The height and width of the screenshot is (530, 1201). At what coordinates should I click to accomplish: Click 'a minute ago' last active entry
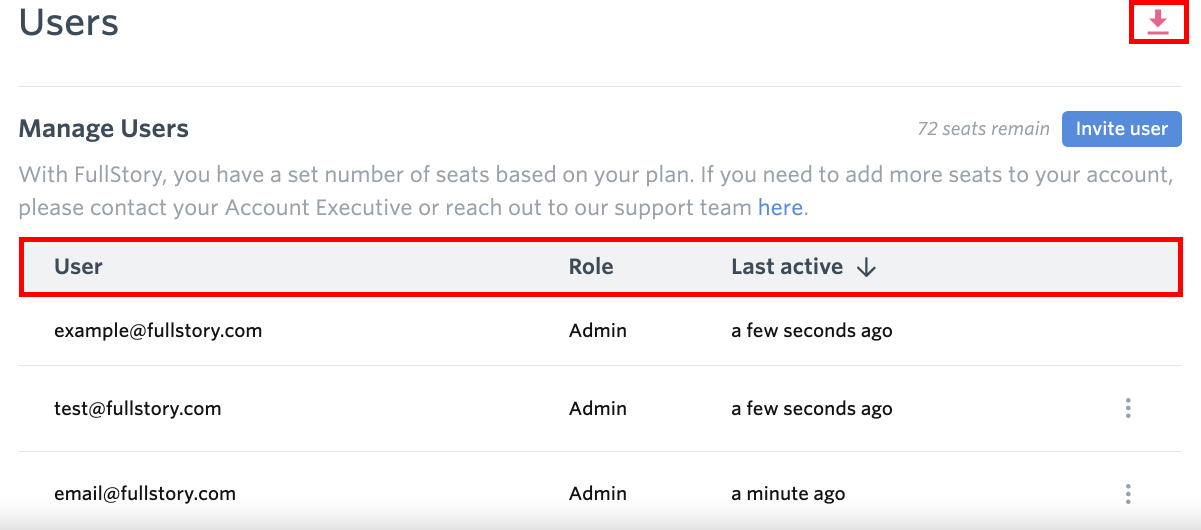[x=788, y=493]
